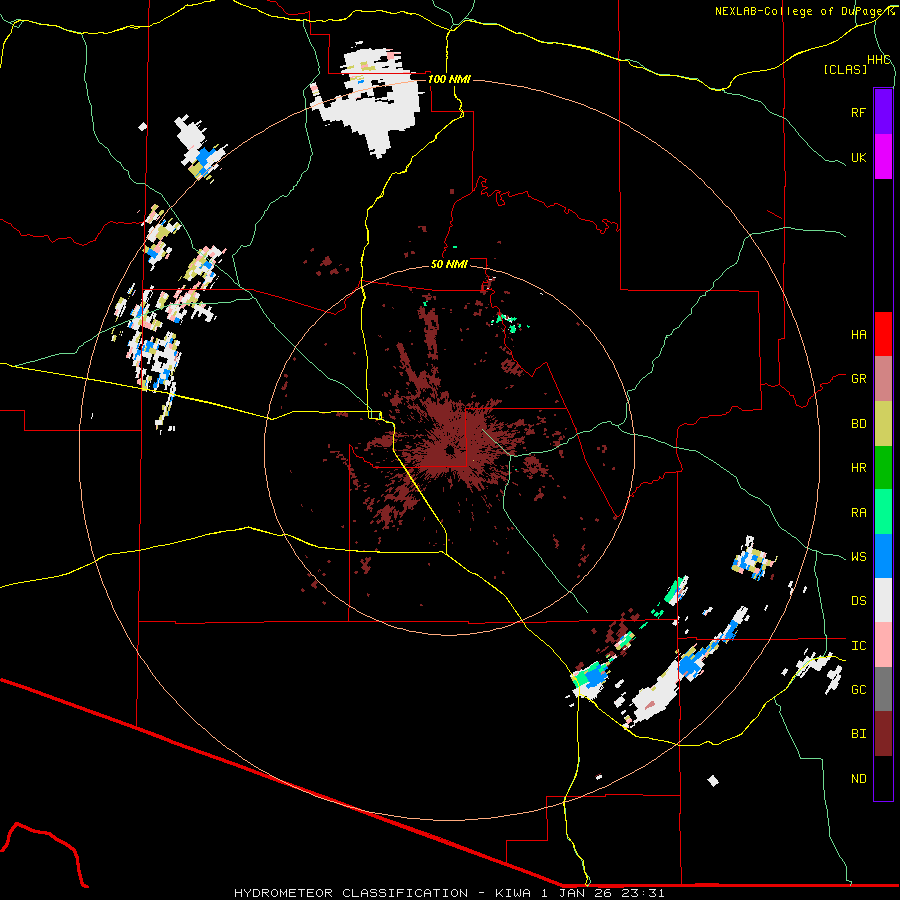Select the DS legend label
The height and width of the screenshot is (900, 900).
click(858, 601)
